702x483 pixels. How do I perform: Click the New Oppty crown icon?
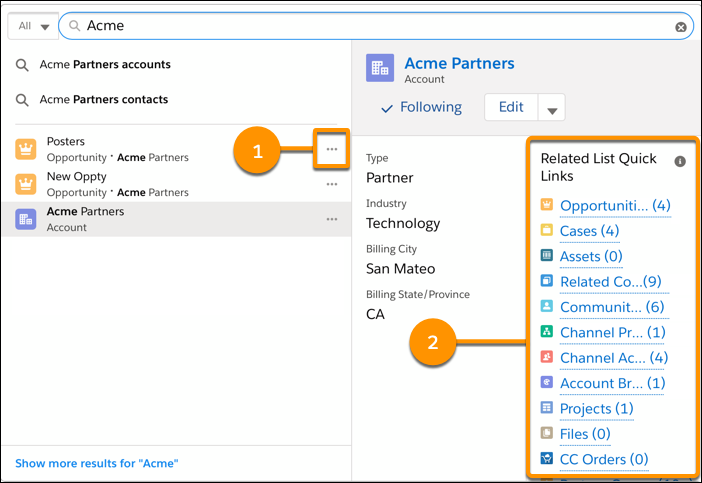(x=26, y=184)
